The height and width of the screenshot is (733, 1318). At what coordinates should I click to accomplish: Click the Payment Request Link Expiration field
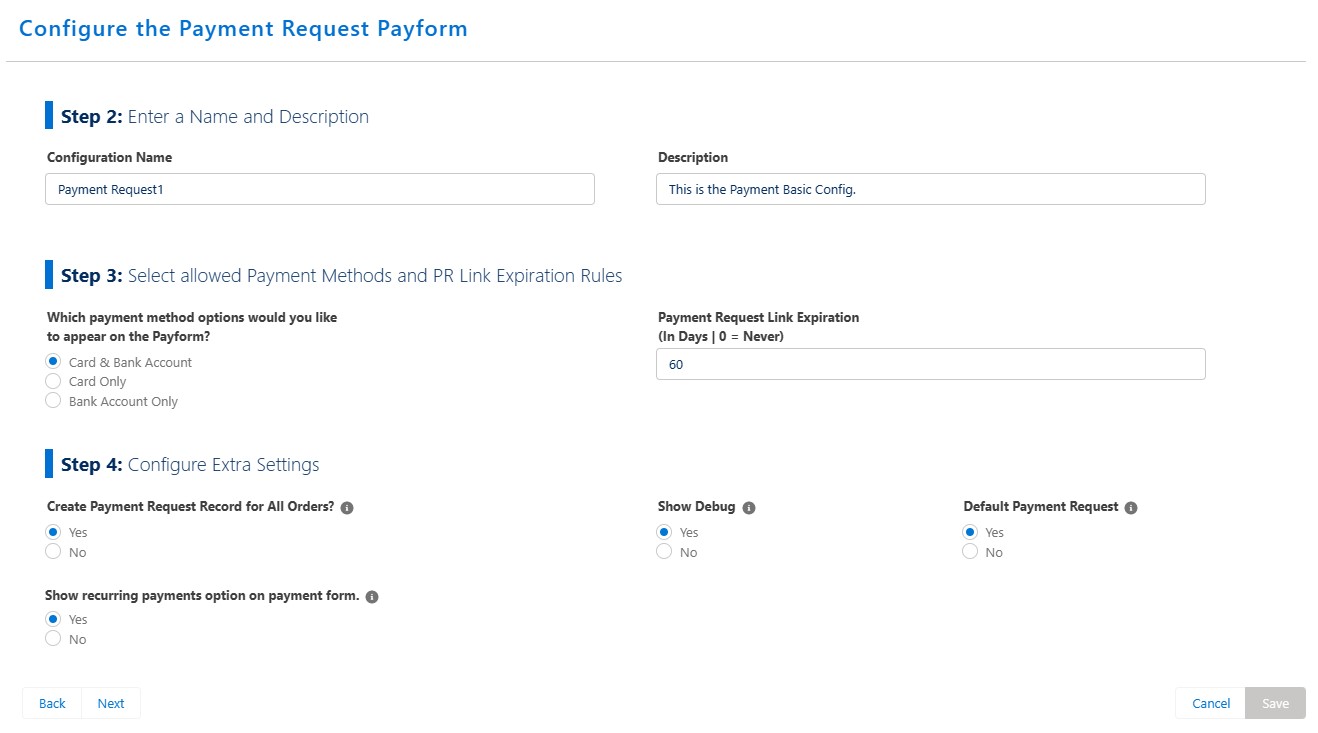pyautogui.click(x=930, y=365)
